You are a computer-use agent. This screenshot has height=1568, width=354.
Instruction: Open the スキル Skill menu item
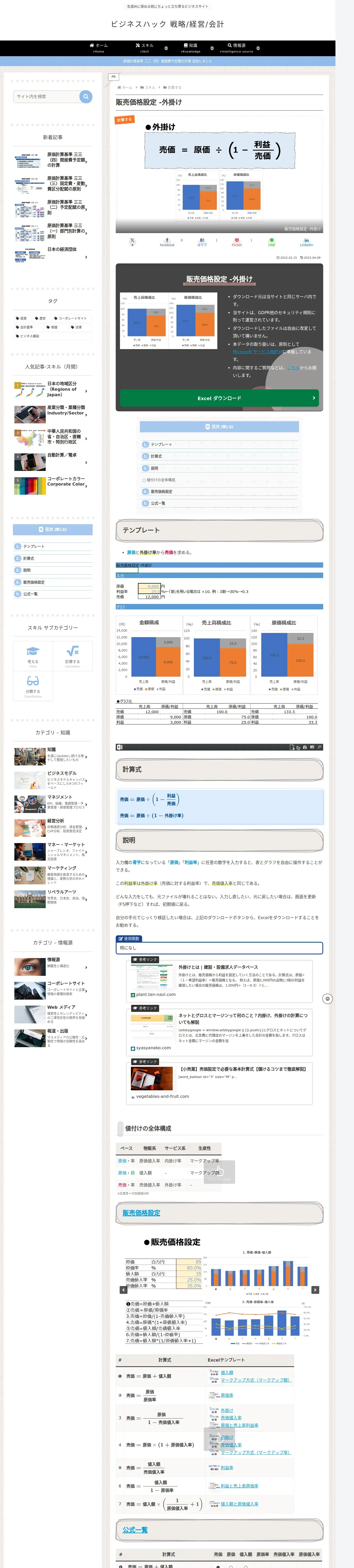tap(145, 48)
